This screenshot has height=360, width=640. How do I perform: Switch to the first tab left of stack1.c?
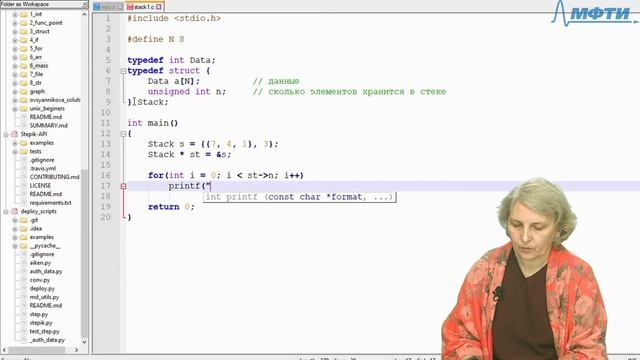108,7
